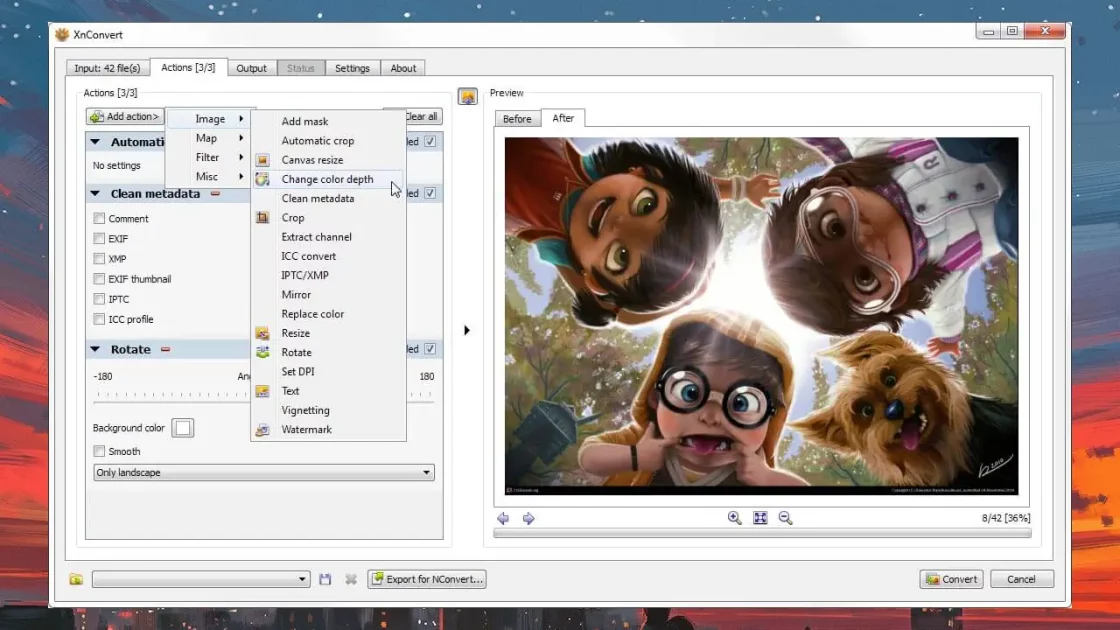Zoom out of the preview image
The image size is (1120, 630).
(x=785, y=518)
